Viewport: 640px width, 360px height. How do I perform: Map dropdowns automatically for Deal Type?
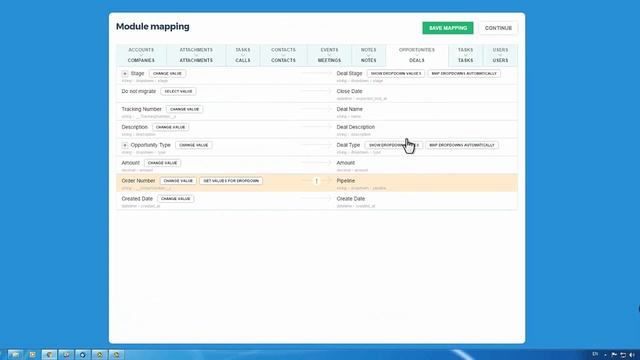[462, 145]
